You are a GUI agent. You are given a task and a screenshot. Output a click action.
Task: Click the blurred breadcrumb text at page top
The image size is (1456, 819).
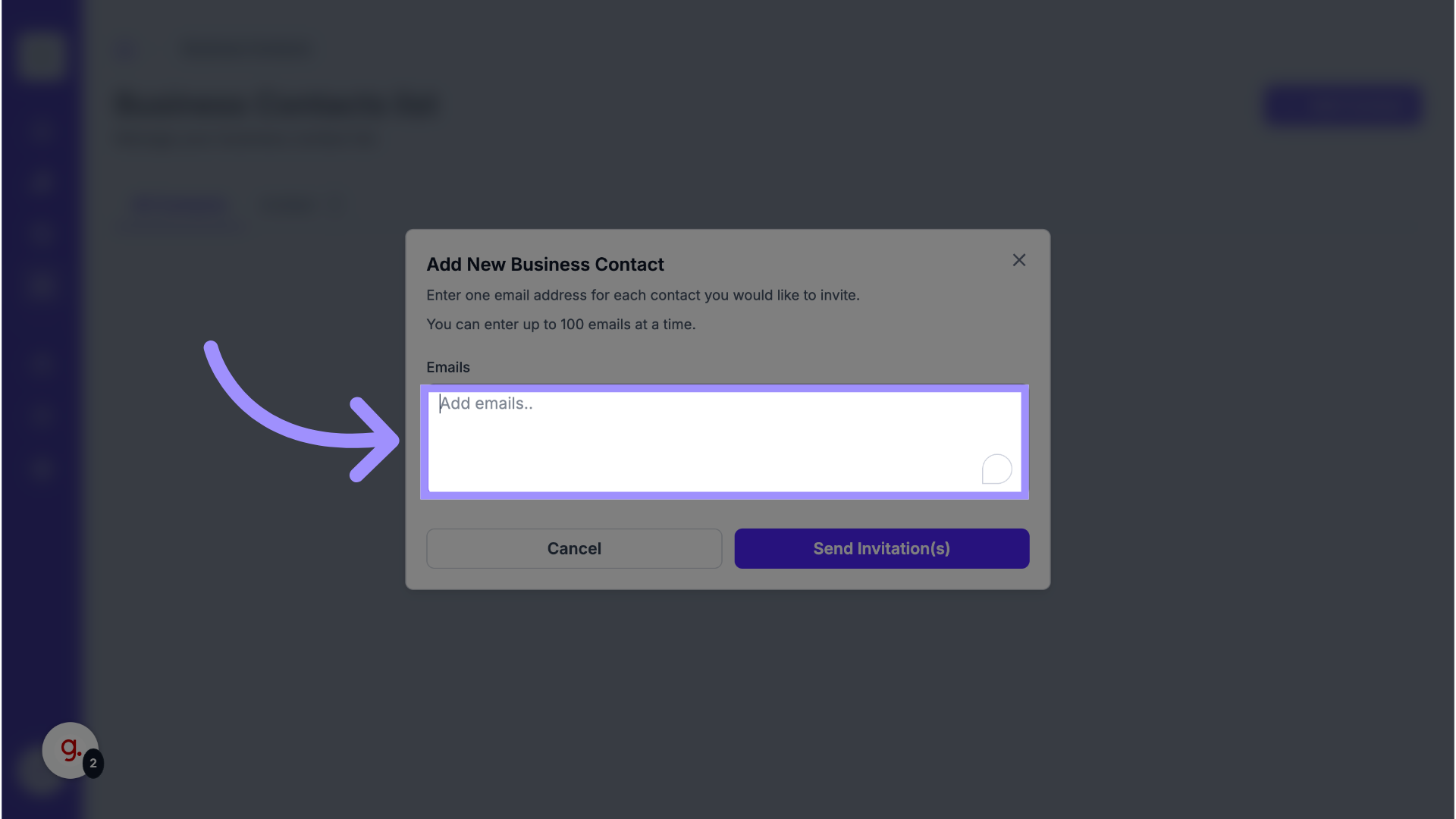pyautogui.click(x=246, y=50)
